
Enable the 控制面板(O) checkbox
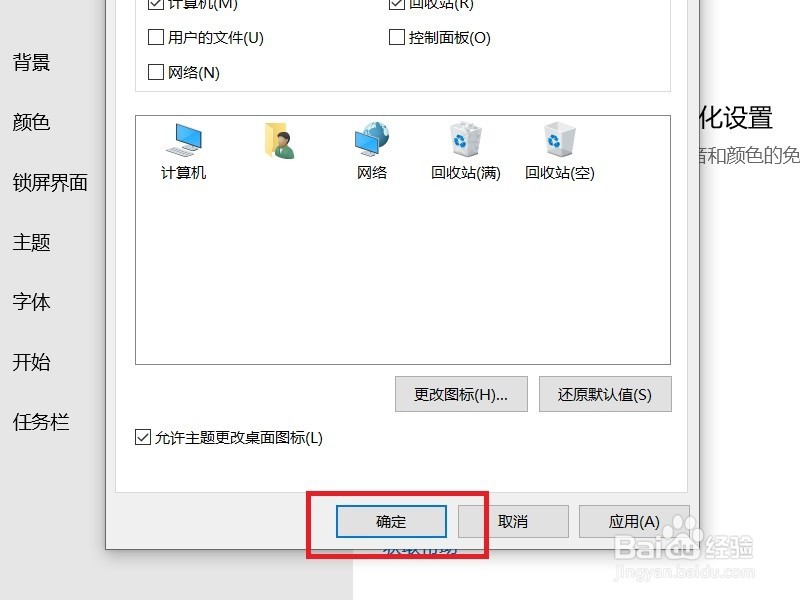396,37
